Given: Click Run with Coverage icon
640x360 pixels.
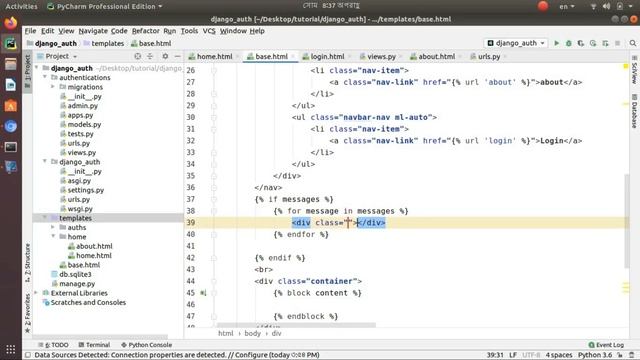Looking at the screenshot, I should [581, 43].
